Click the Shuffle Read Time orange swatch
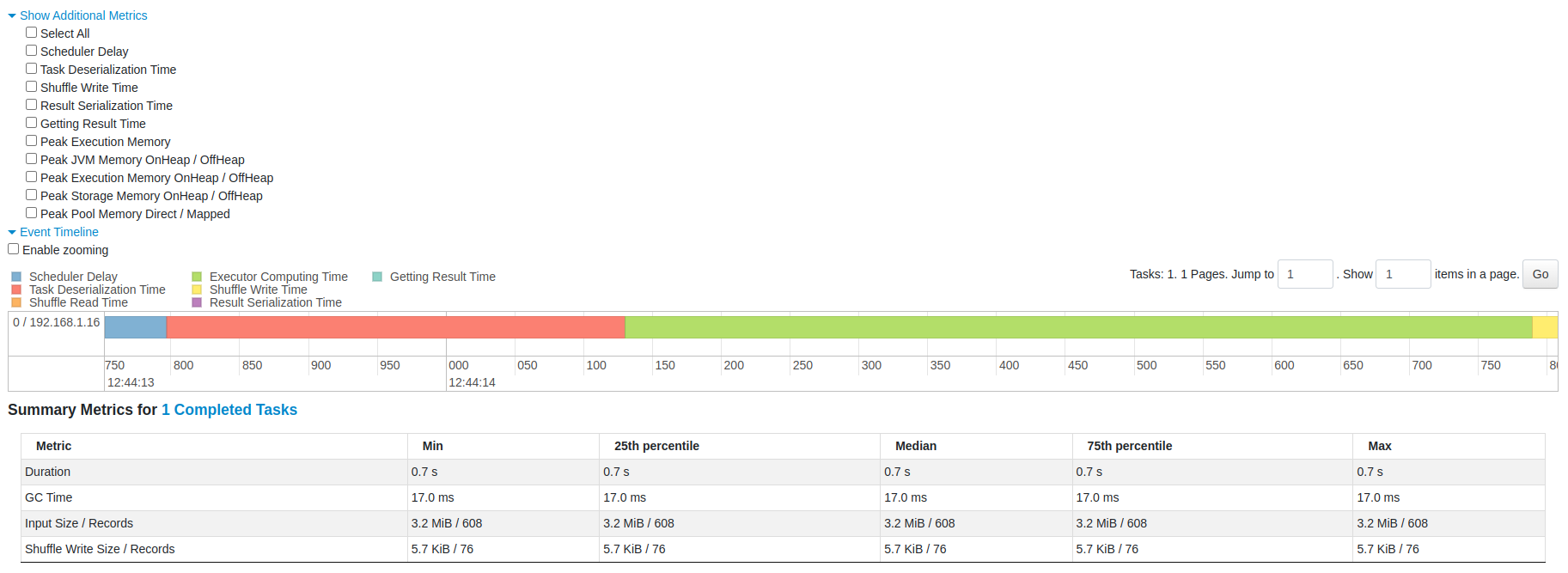This screenshot has width=1568, height=573. coord(16,302)
